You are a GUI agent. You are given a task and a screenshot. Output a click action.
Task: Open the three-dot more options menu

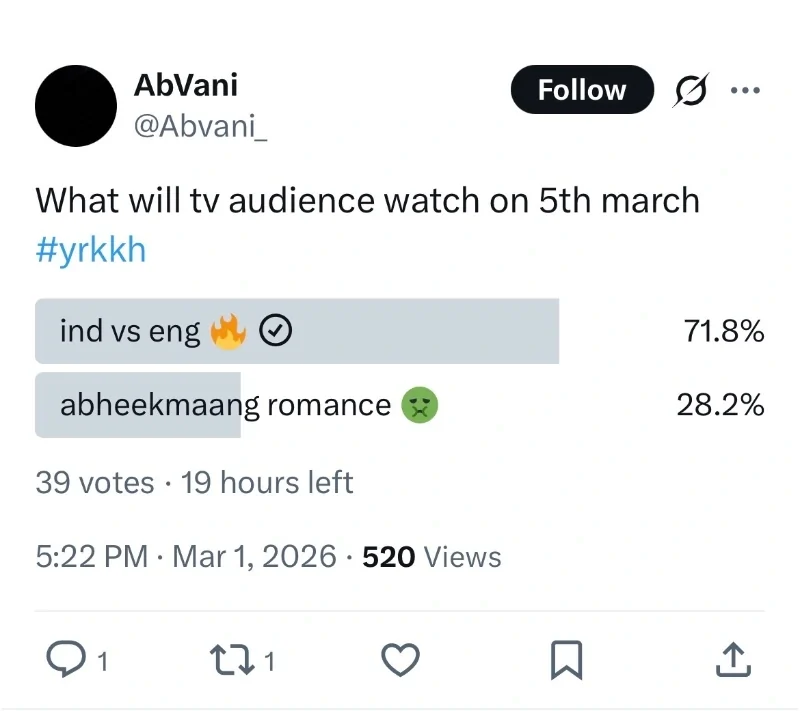[x=746, y=91]
